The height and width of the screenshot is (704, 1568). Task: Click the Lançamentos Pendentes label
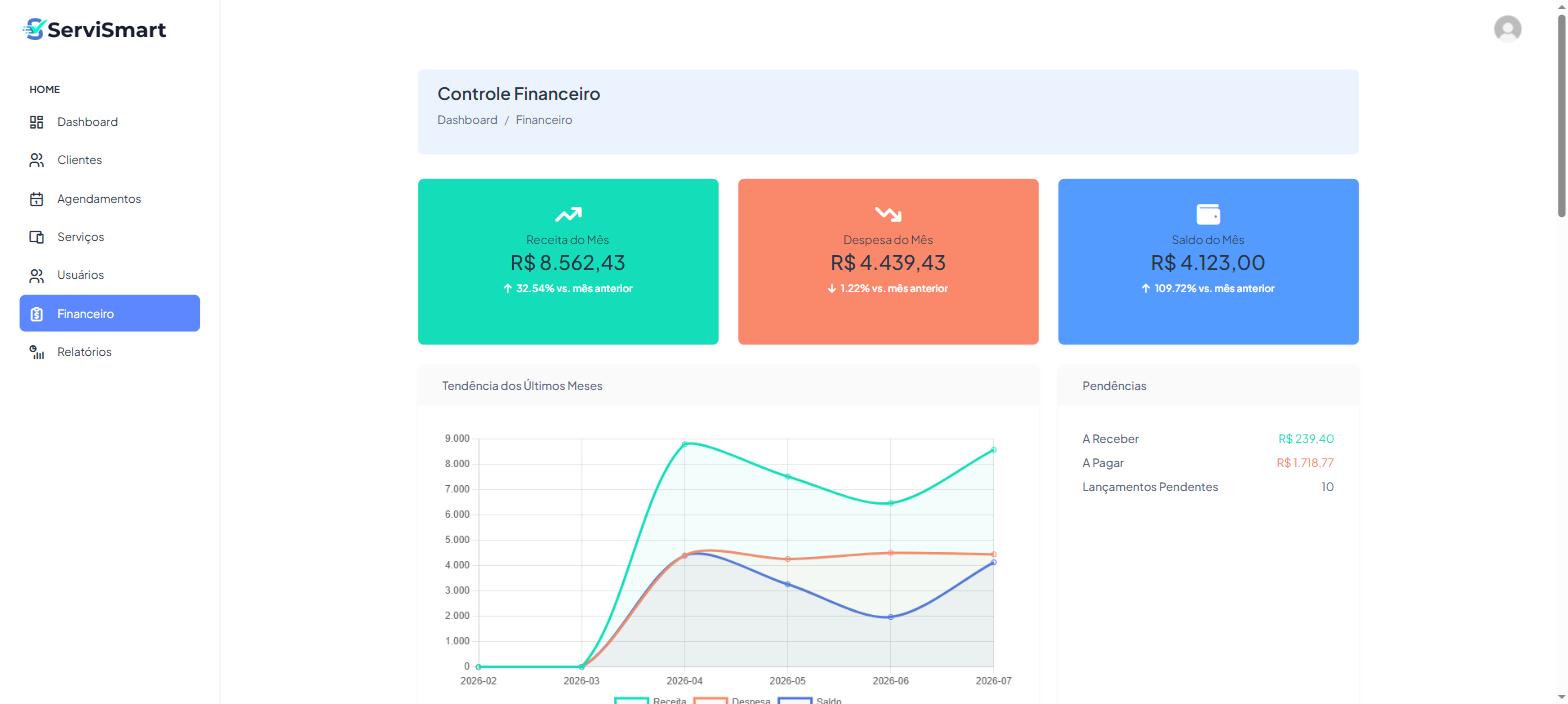pyautogui.click(x=1150, y=487)
